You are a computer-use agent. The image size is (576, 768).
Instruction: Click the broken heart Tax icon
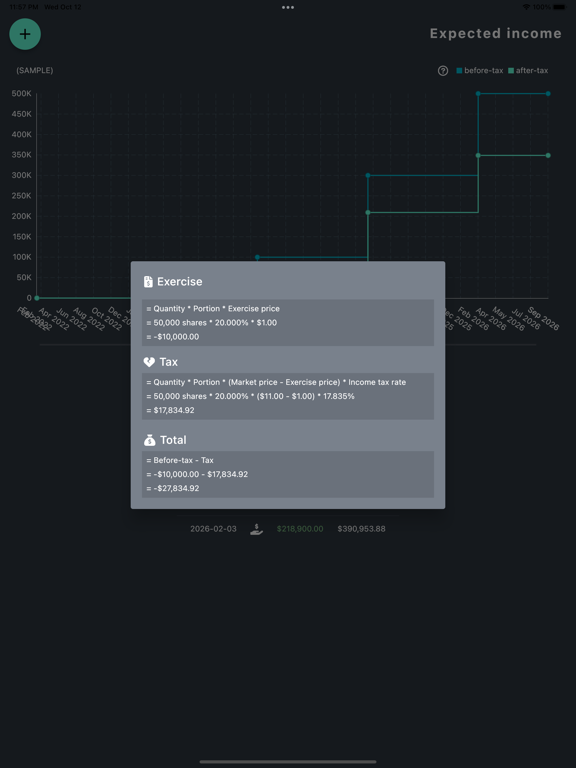coord(149,362)
